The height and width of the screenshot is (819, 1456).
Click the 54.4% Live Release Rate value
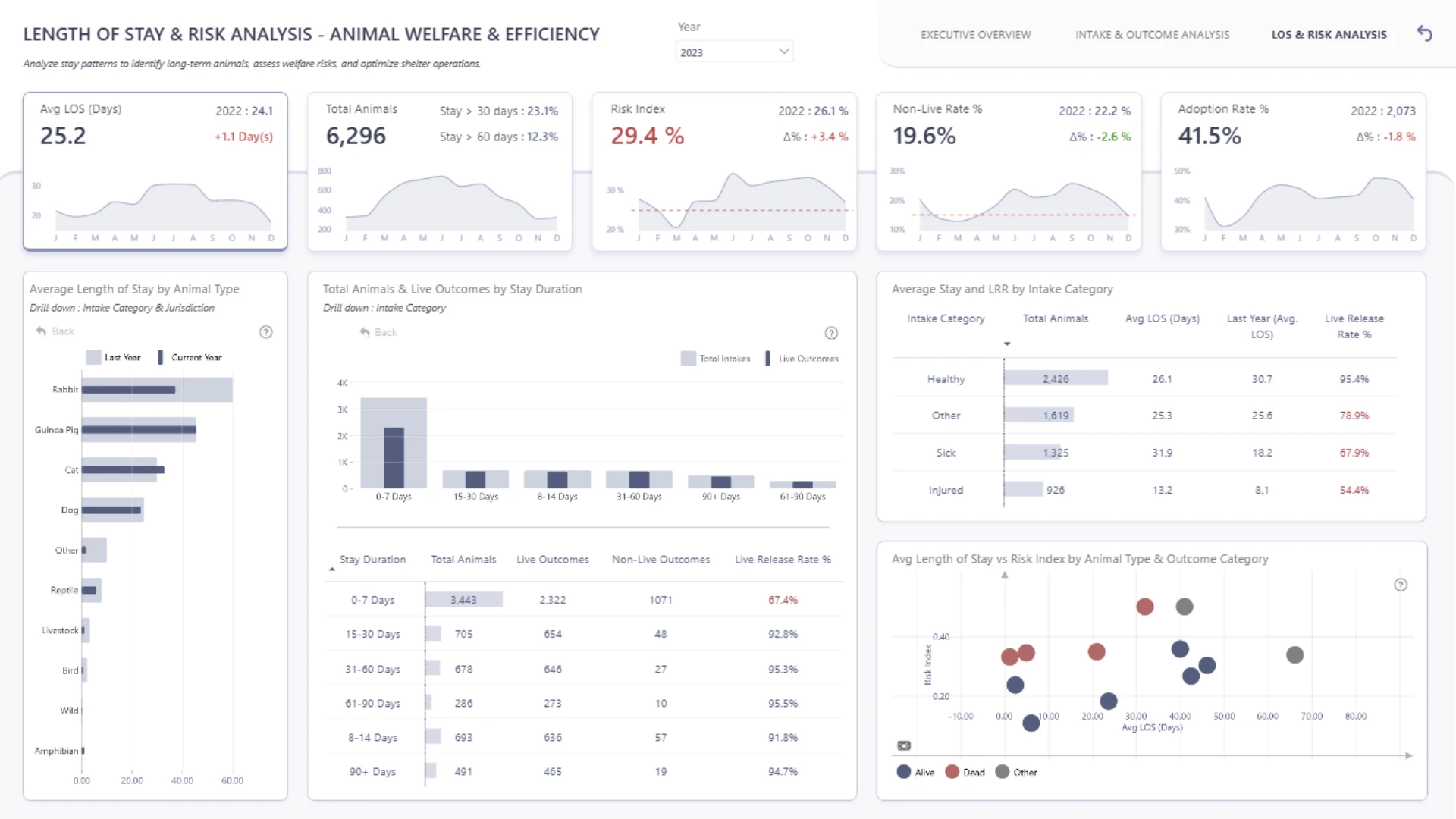pyautogui.click(x=1354, y=490)
